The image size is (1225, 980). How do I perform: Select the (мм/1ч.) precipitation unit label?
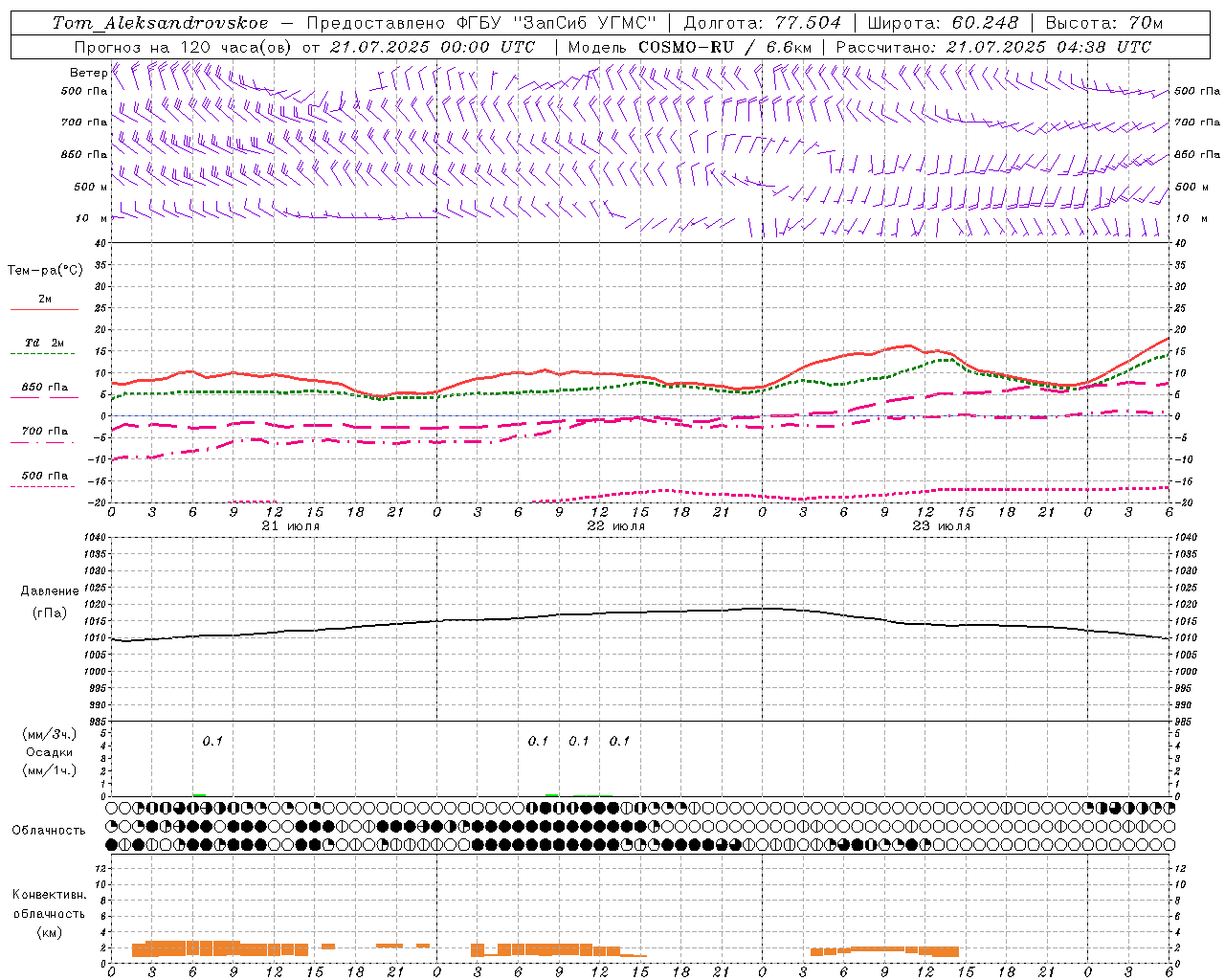click(x=50, y=770)
